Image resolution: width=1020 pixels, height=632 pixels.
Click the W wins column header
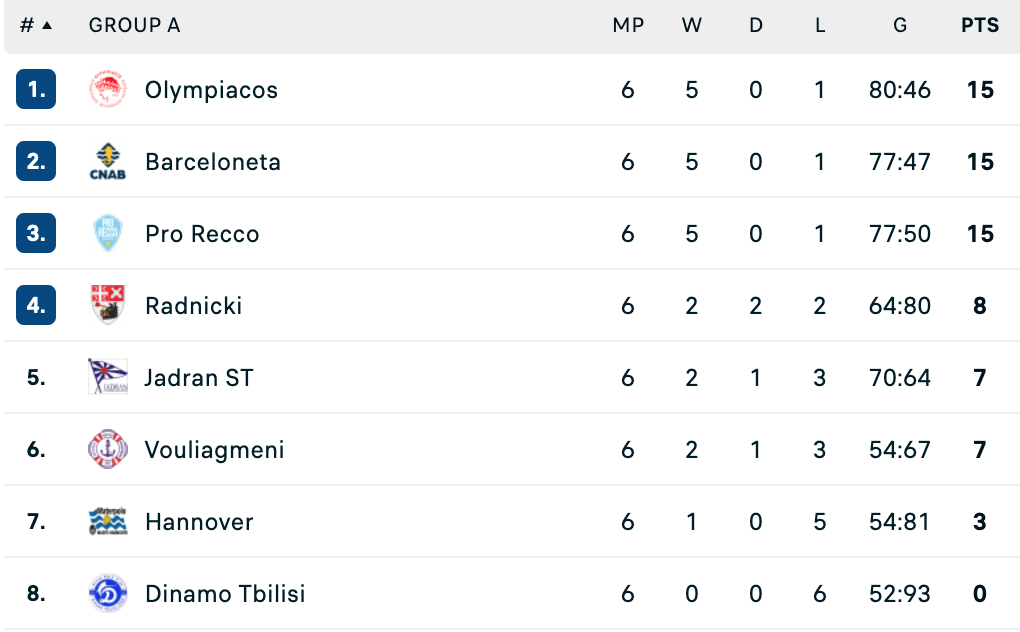coord(692,26)
